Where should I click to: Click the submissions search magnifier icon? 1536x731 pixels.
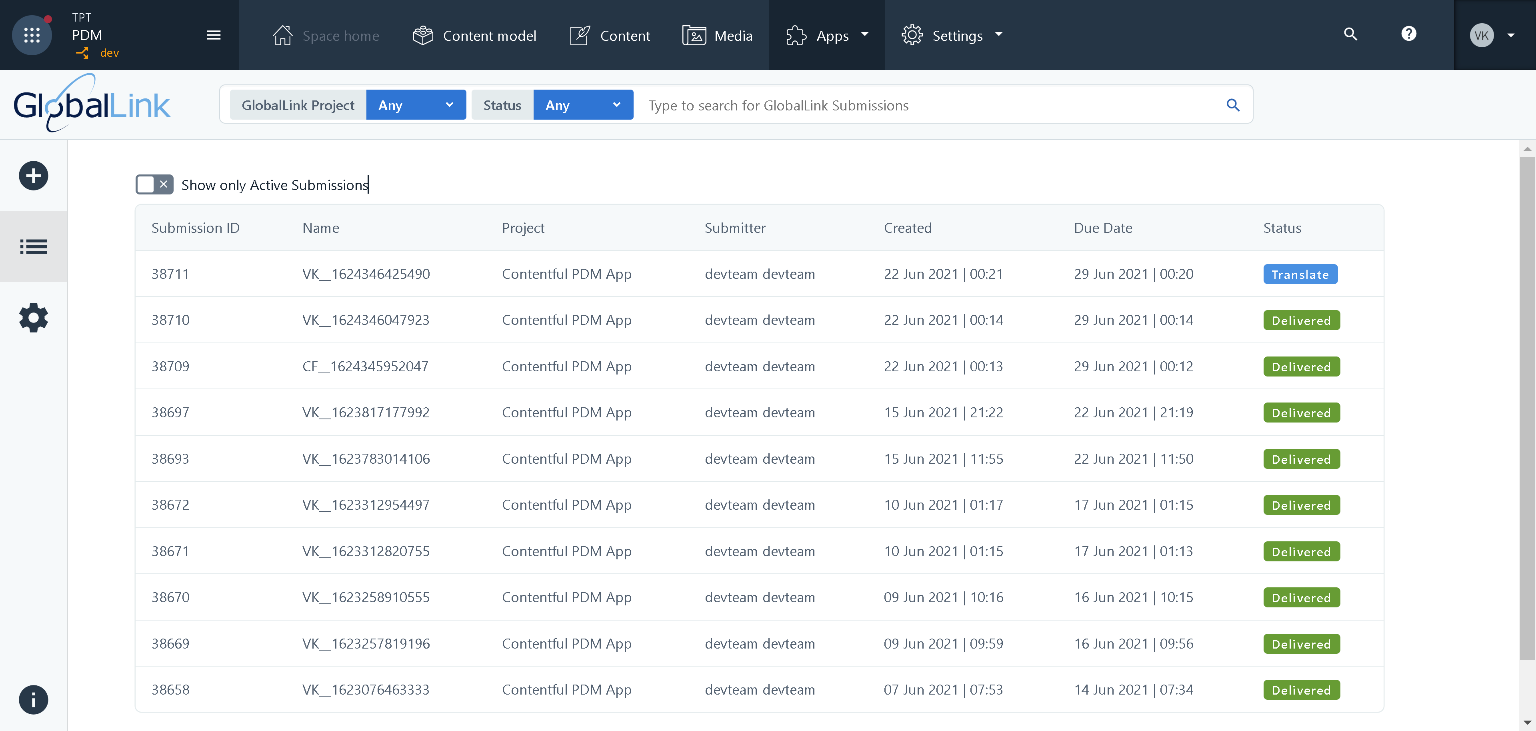[1233, 105]
